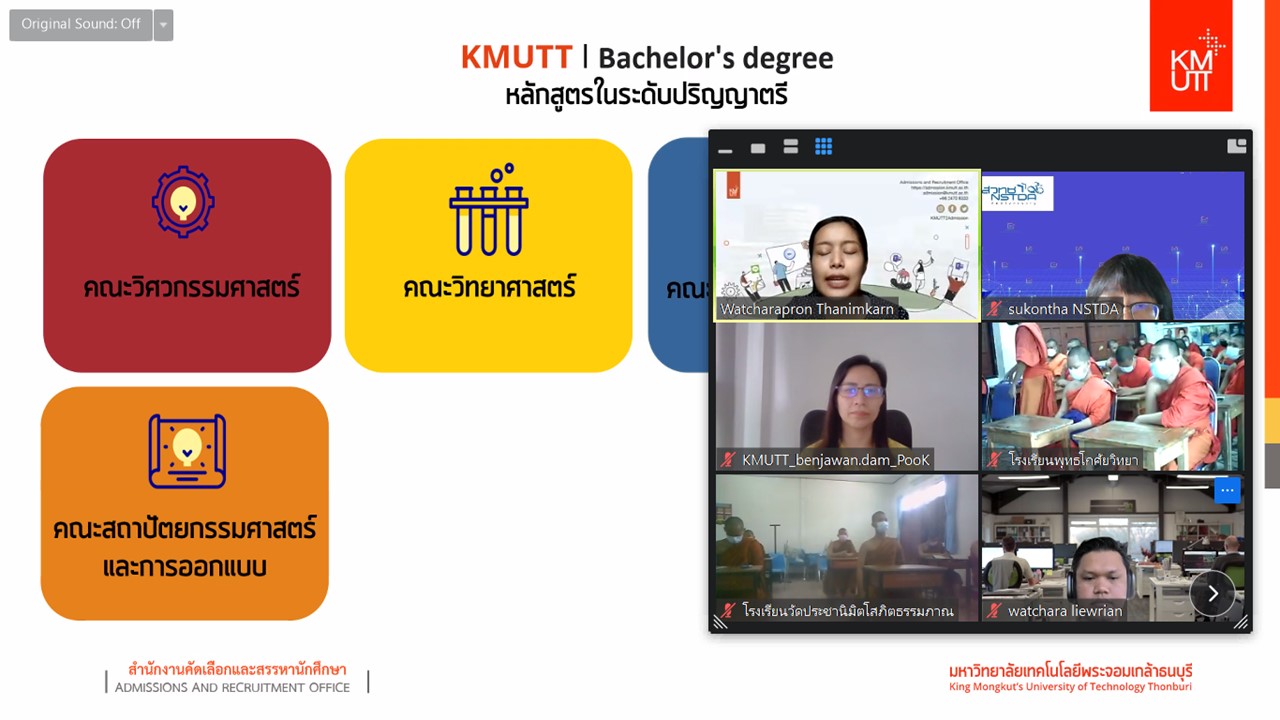The height and width of the screenshot is (720, 1280).
Task: Grab the video panel's bottom-right resize handle
Action: point(1241,622)
